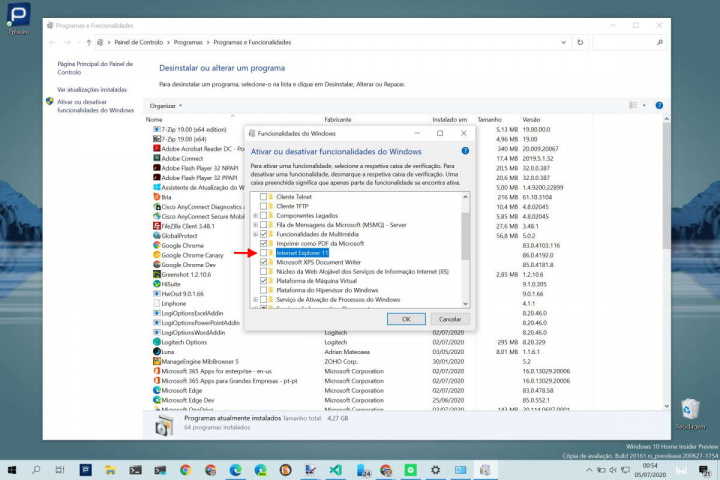Click the blue help icon in programs toolbar
The height and width of the screenshot is (480, 720).
coord(659,105)
